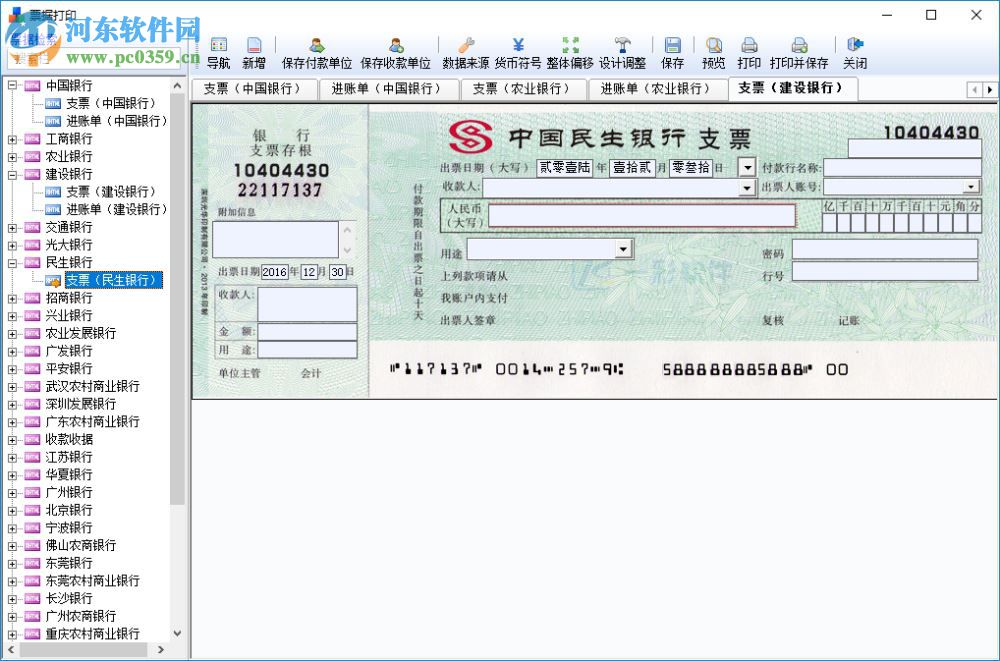Click the 关闭 toolbar icon

(855, 53)
